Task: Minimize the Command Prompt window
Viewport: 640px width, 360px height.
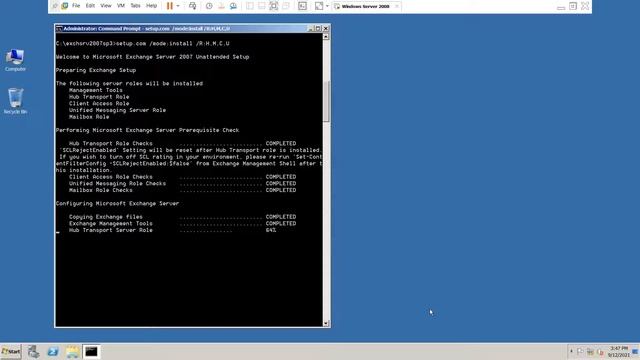Action: point(310,29)
